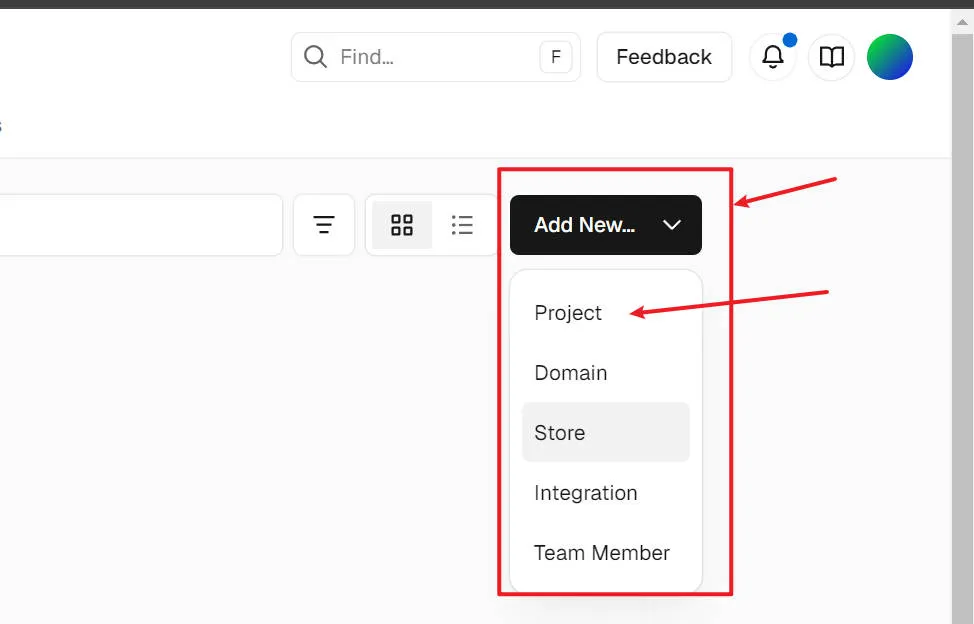
Task: Pick the highlighted Store option
Action: tap(560, 433)
